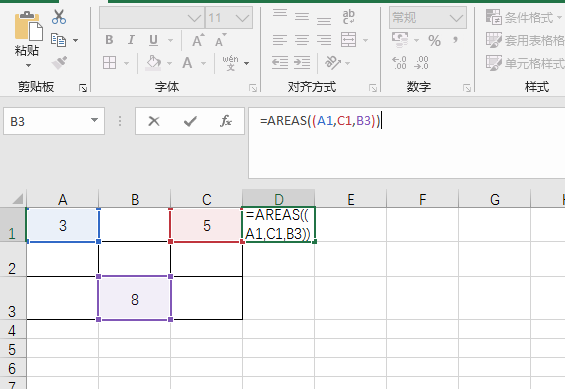The image size is (565, 389).
Task: Open font color picker arrow
Action: click(203, 63)
